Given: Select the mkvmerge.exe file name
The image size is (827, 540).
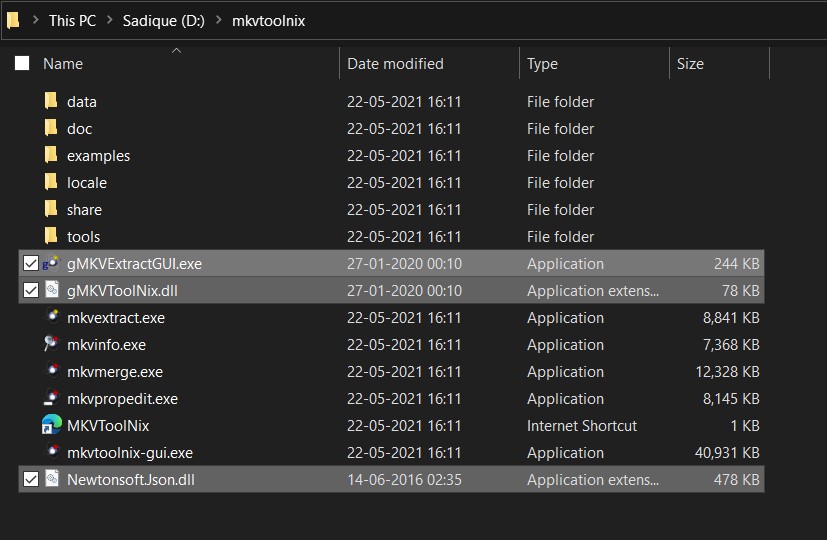Looking at the screenshot, I should 115,372.
